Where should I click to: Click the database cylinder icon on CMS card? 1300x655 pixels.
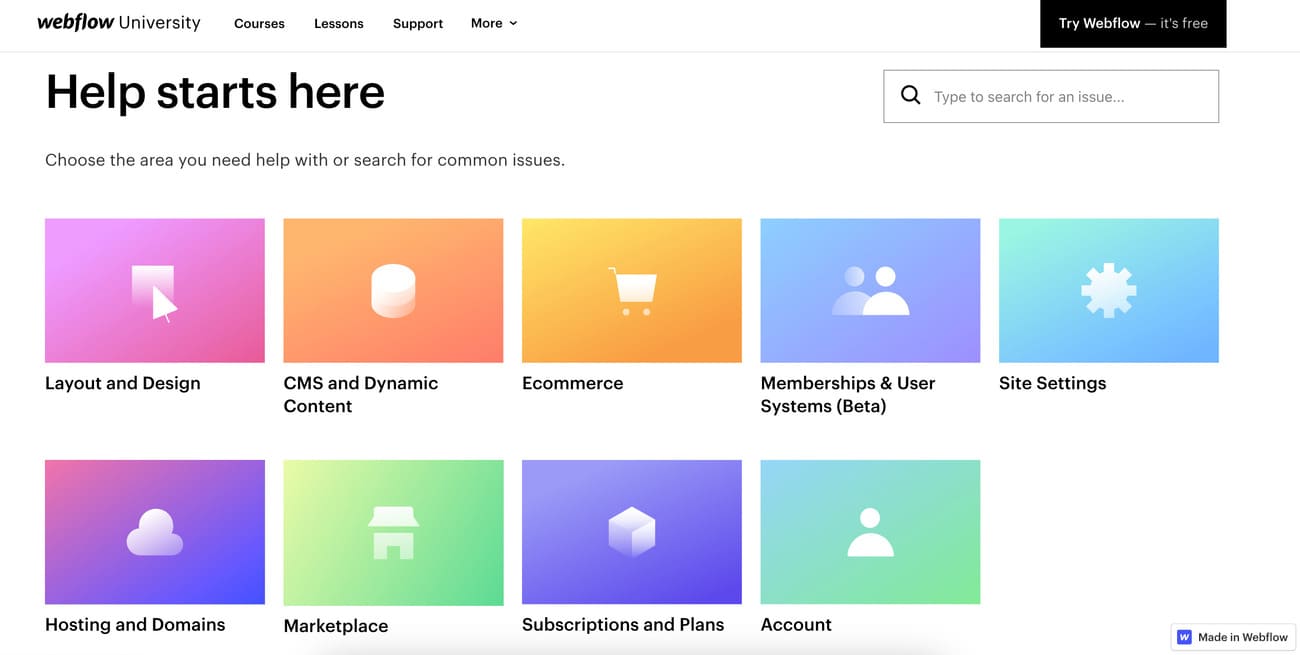(x=393, y=291)
